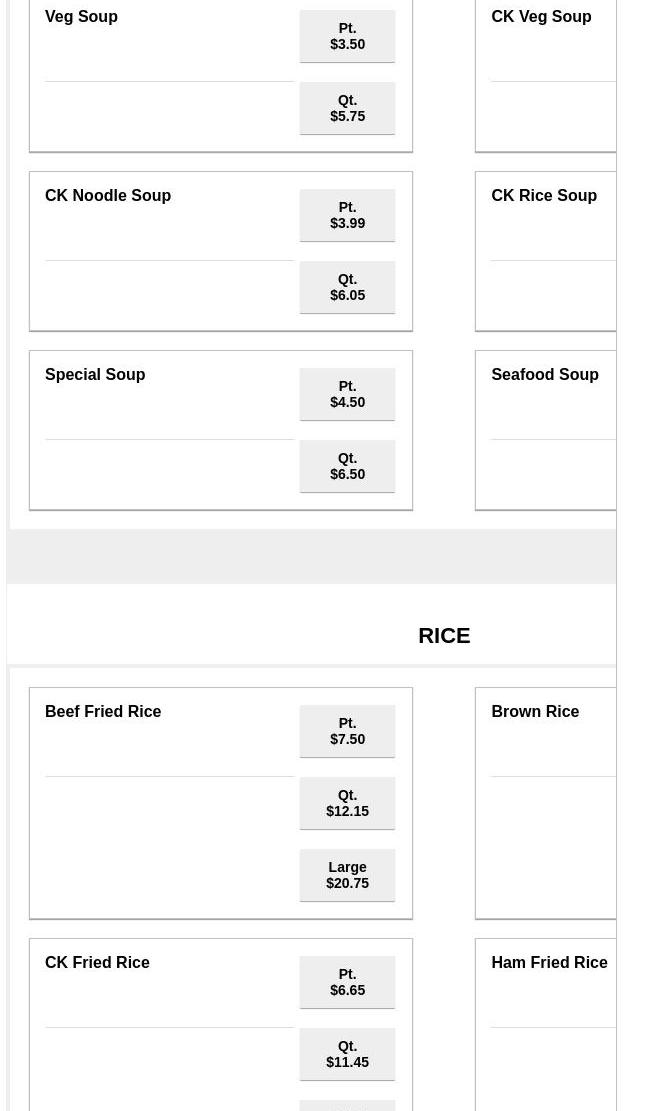Open the Brown Rice menu item
This screenshot has height=1111, width=650.
535,712
